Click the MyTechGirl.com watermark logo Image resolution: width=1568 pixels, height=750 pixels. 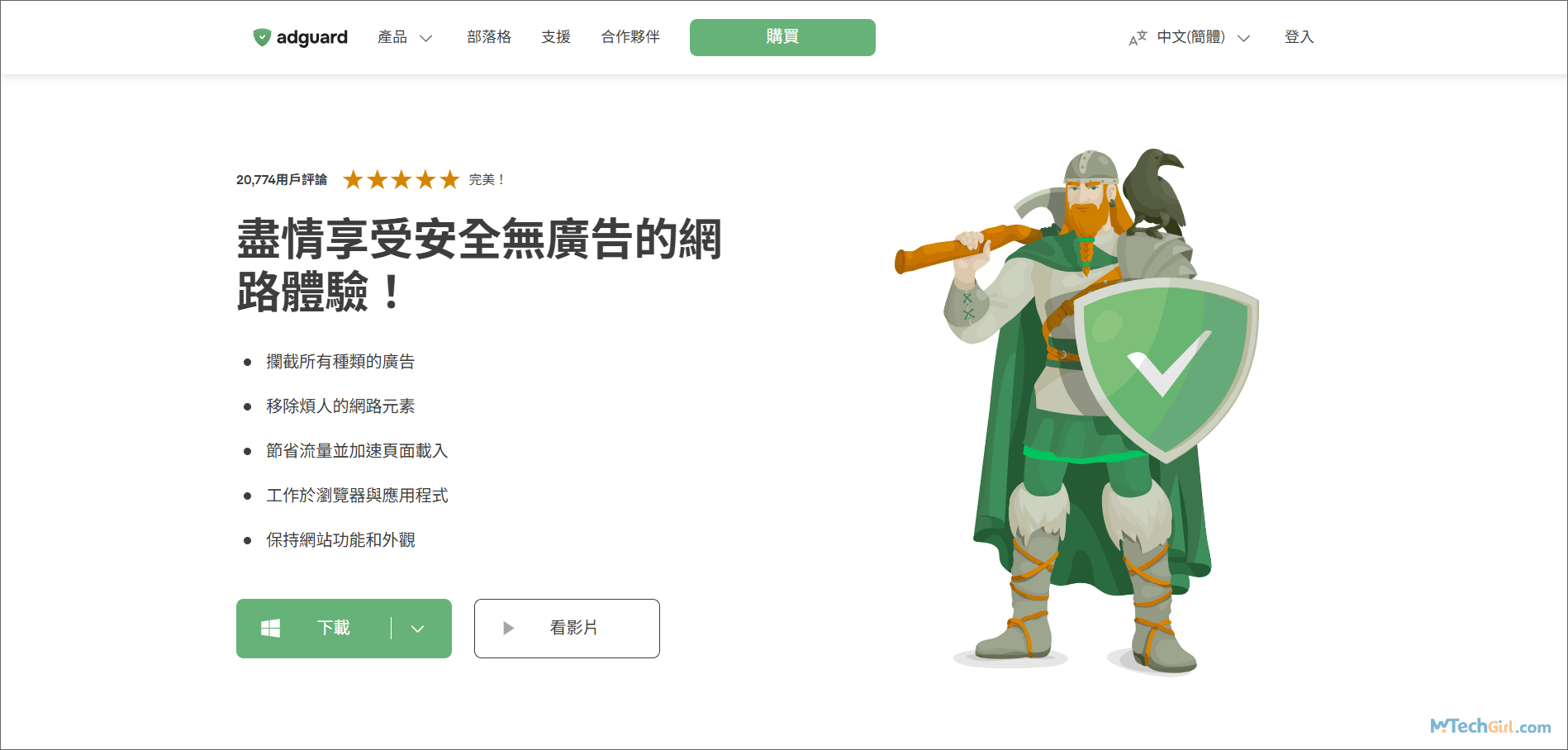point(1490,726)
